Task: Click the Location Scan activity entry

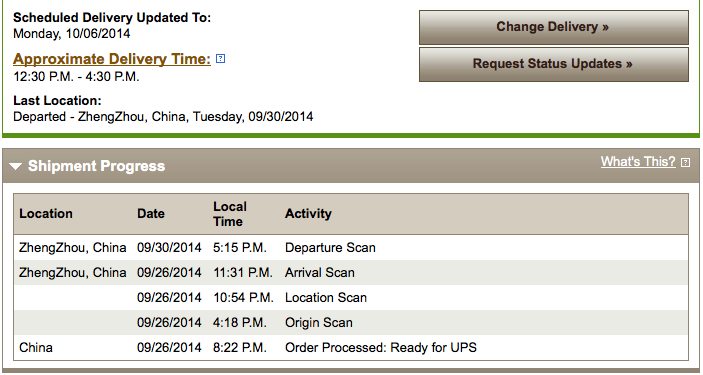Action: click(326, 297)
